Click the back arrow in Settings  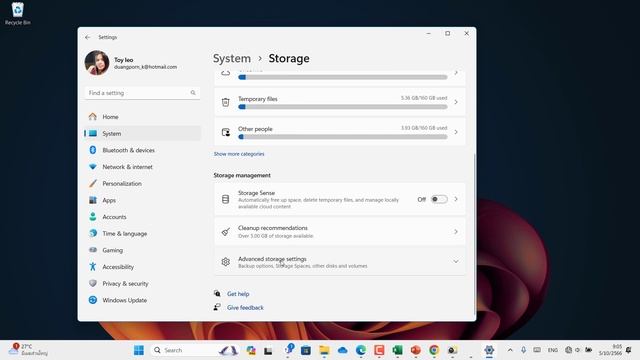click(87, 37)
